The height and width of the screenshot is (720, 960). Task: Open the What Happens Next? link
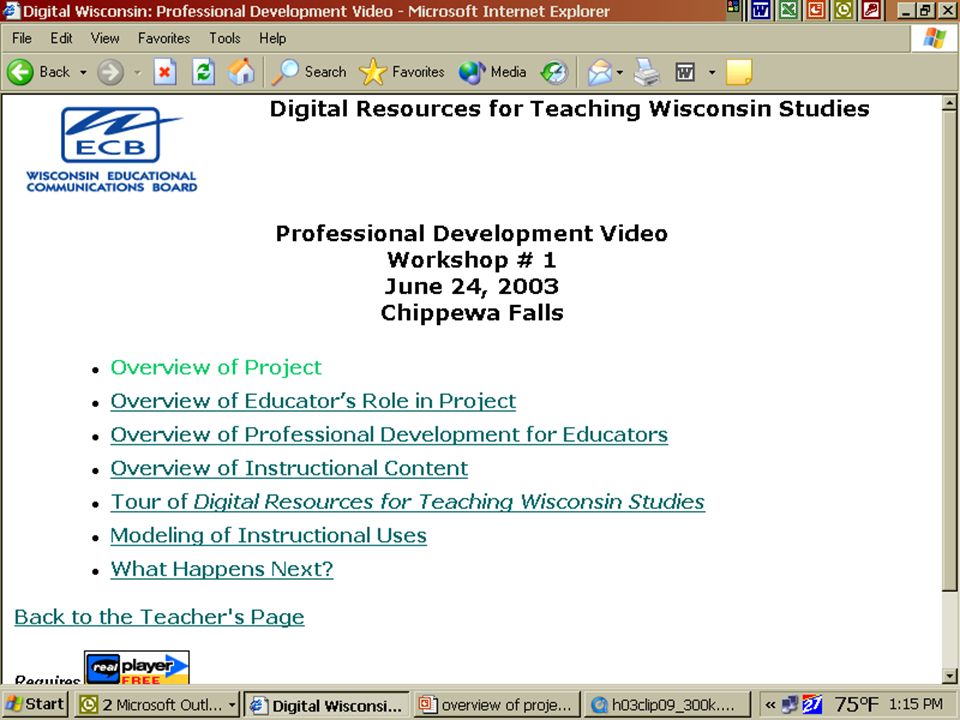(222, 569)
